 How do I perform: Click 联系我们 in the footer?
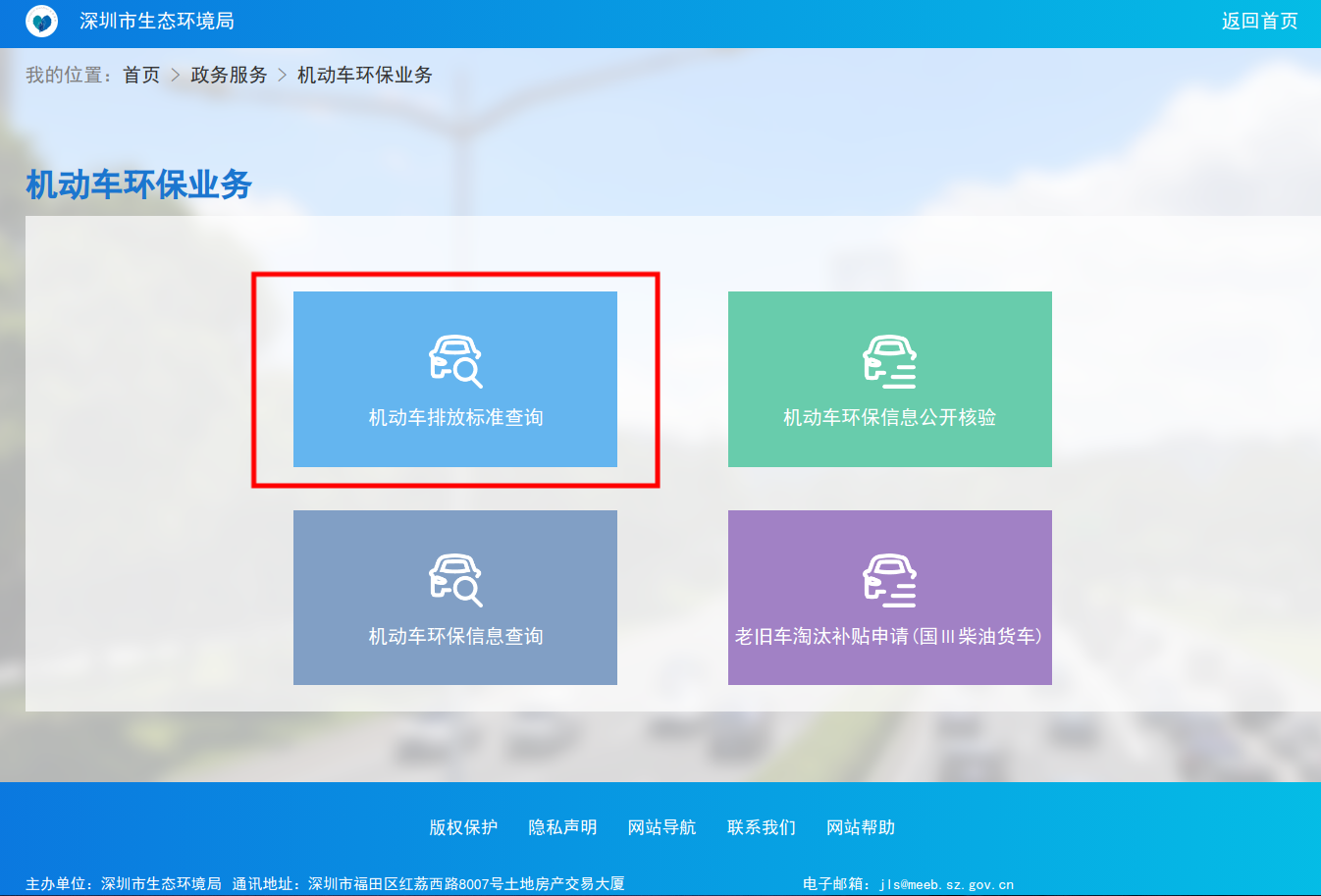point(761,827)
